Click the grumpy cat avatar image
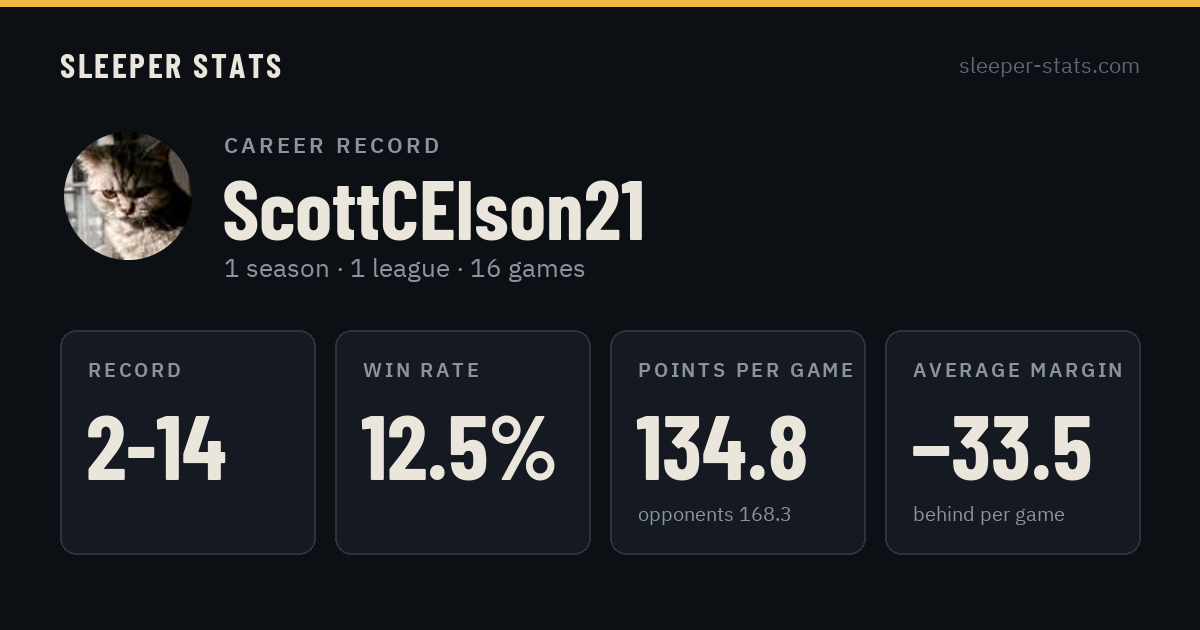Screen dimensions: 1200x630 pos(128,196)
